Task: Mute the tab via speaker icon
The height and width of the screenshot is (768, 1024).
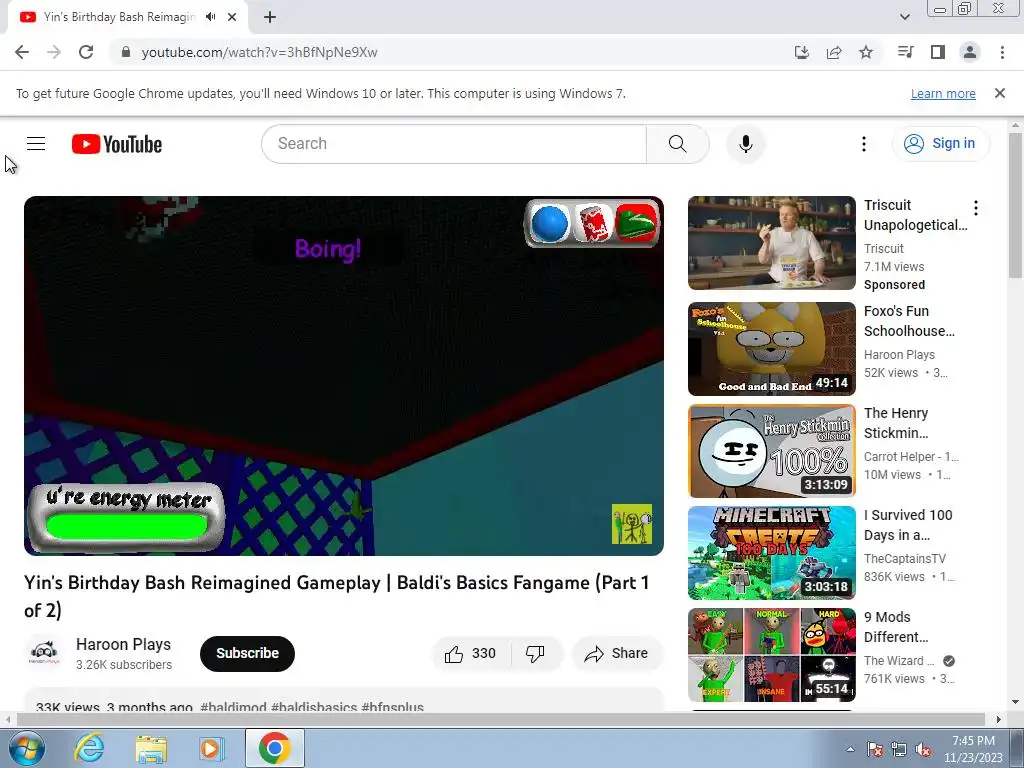Action: (210, 17)
